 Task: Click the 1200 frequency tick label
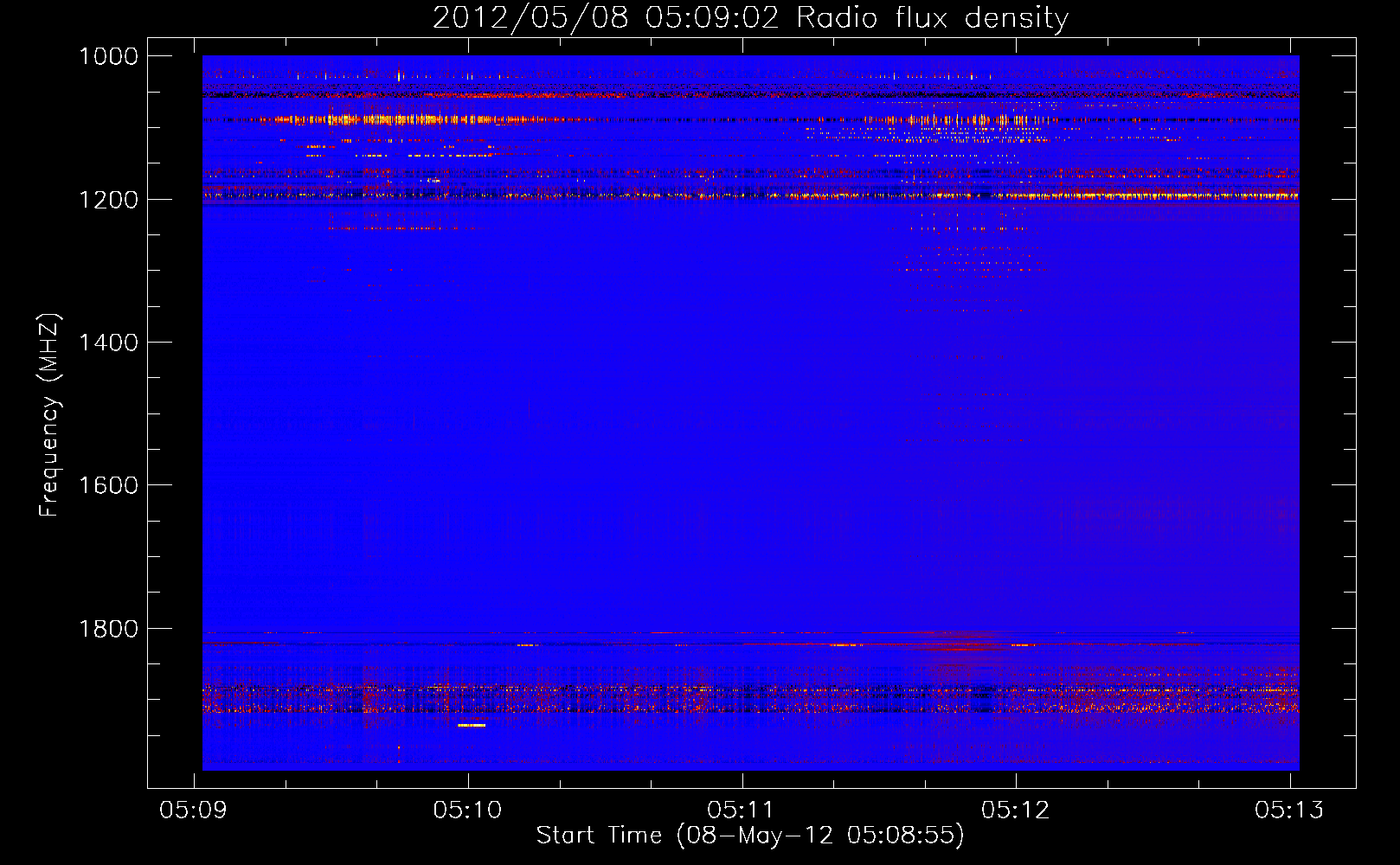108,200
